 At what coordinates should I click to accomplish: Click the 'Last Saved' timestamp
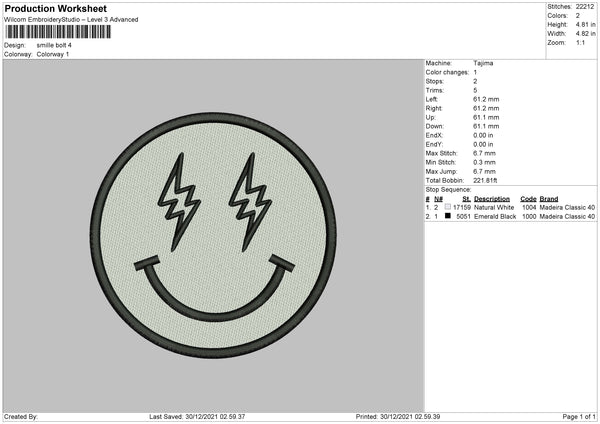point(197,416)
